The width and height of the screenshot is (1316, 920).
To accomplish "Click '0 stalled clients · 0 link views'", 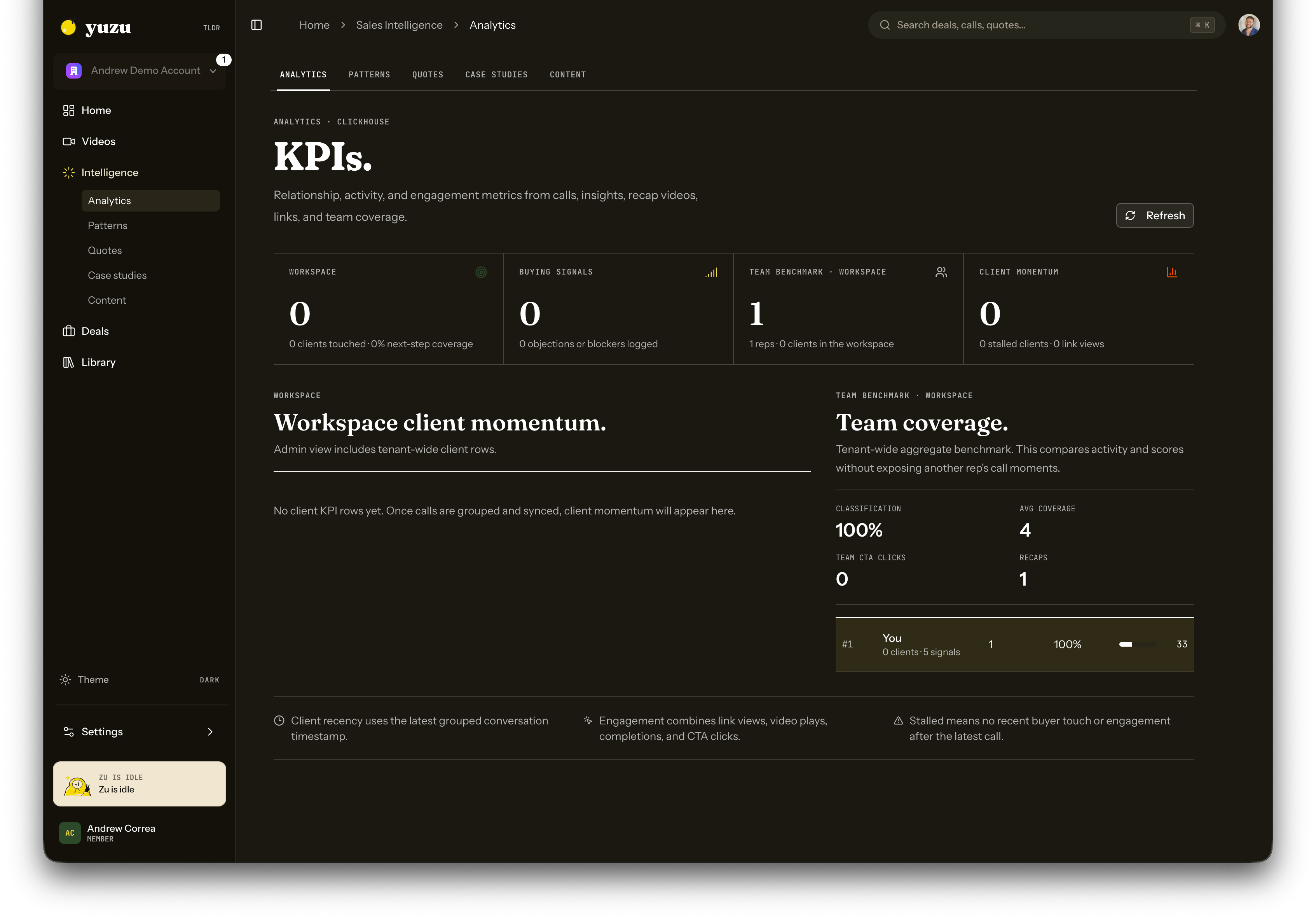I will coord(1041,344).
